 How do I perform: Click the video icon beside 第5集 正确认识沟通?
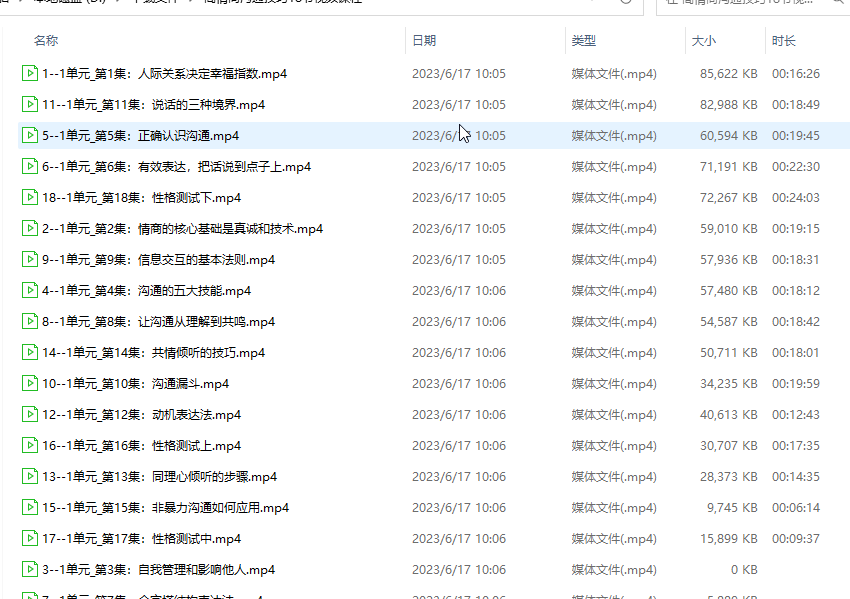pyautogui.click(x=30, y=135)
